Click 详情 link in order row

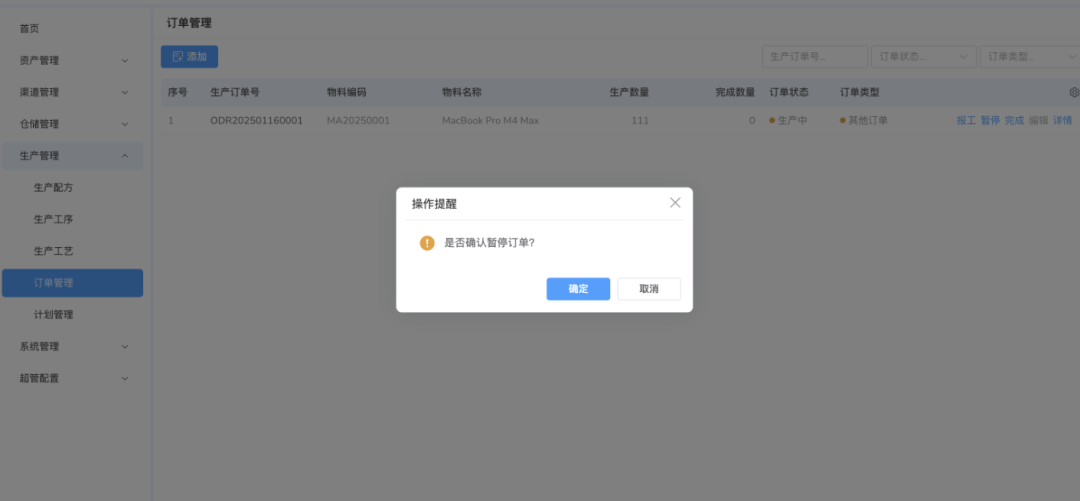click(1062, 121)
